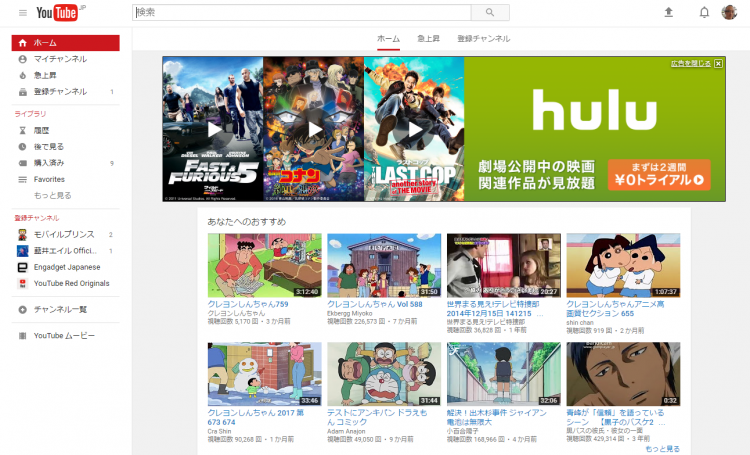Viewport: 750px width, 455px height.
Task: Switch to the 登録チャンネル tab
Action: (484, 39)
